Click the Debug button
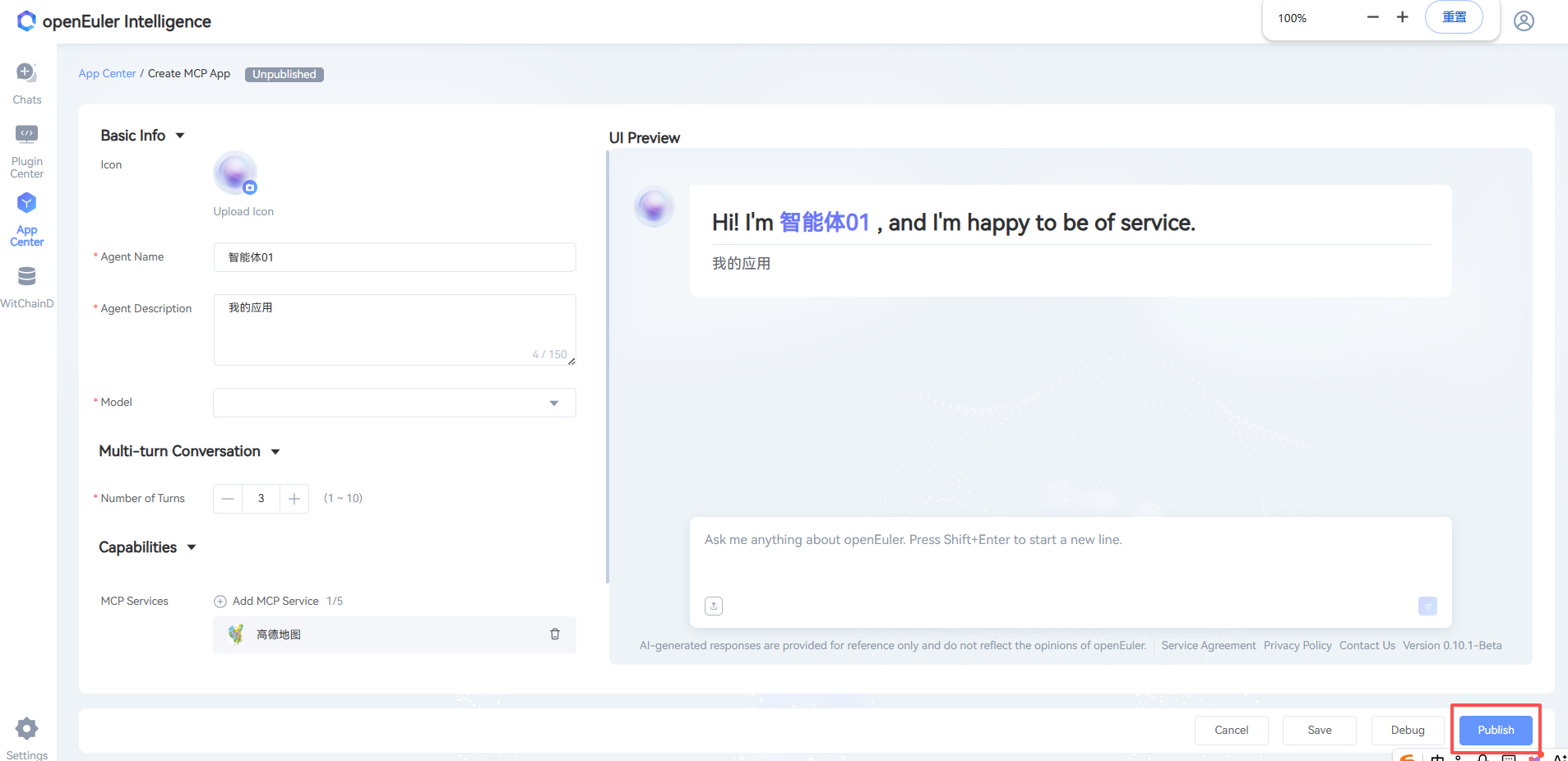Viewport: 1568px width, 761px height. [x=1408, y=730]
